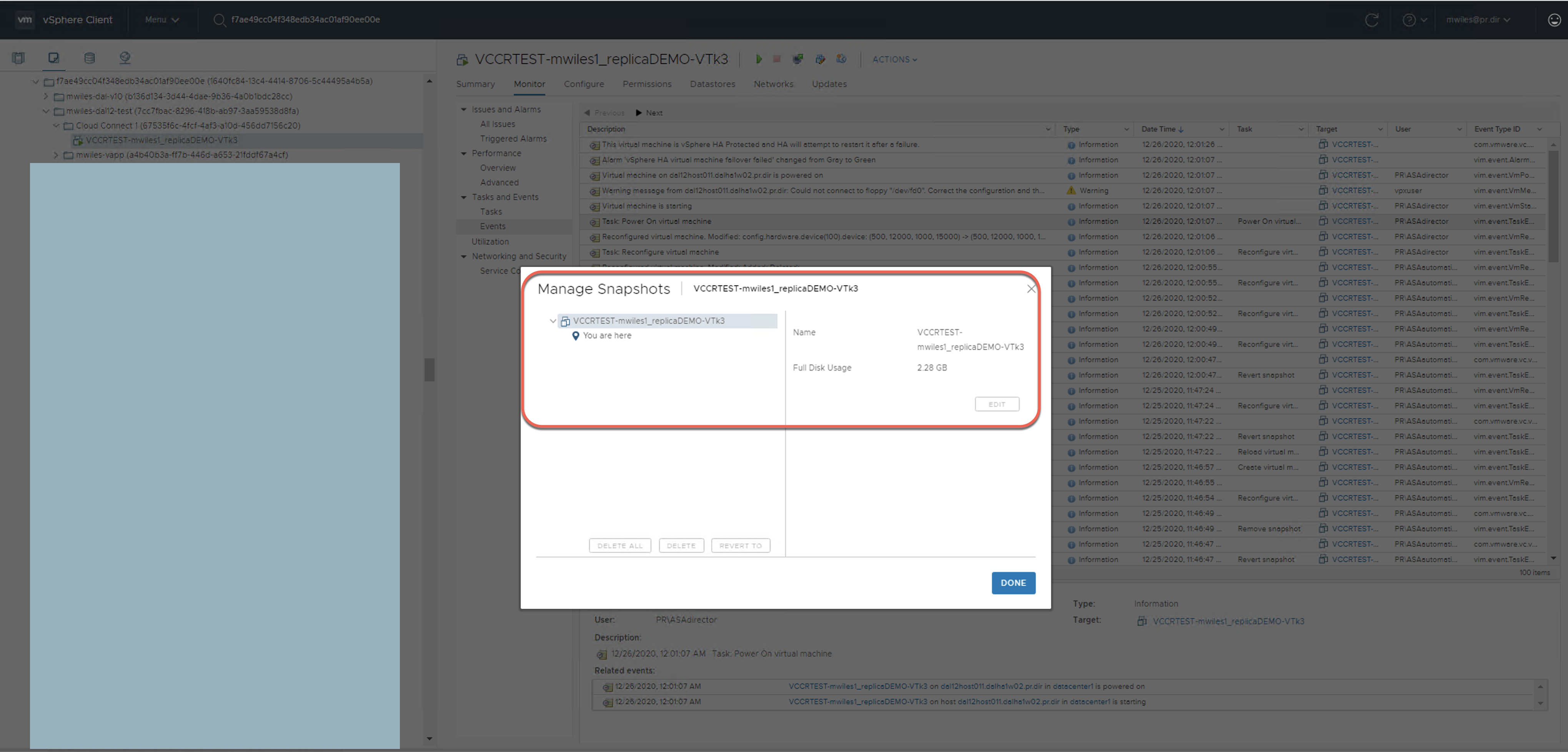Expand the mwiles-dal-v10 folder
Image resolution: width=1568 pixels, height=752 pixels.
[46, 96]
